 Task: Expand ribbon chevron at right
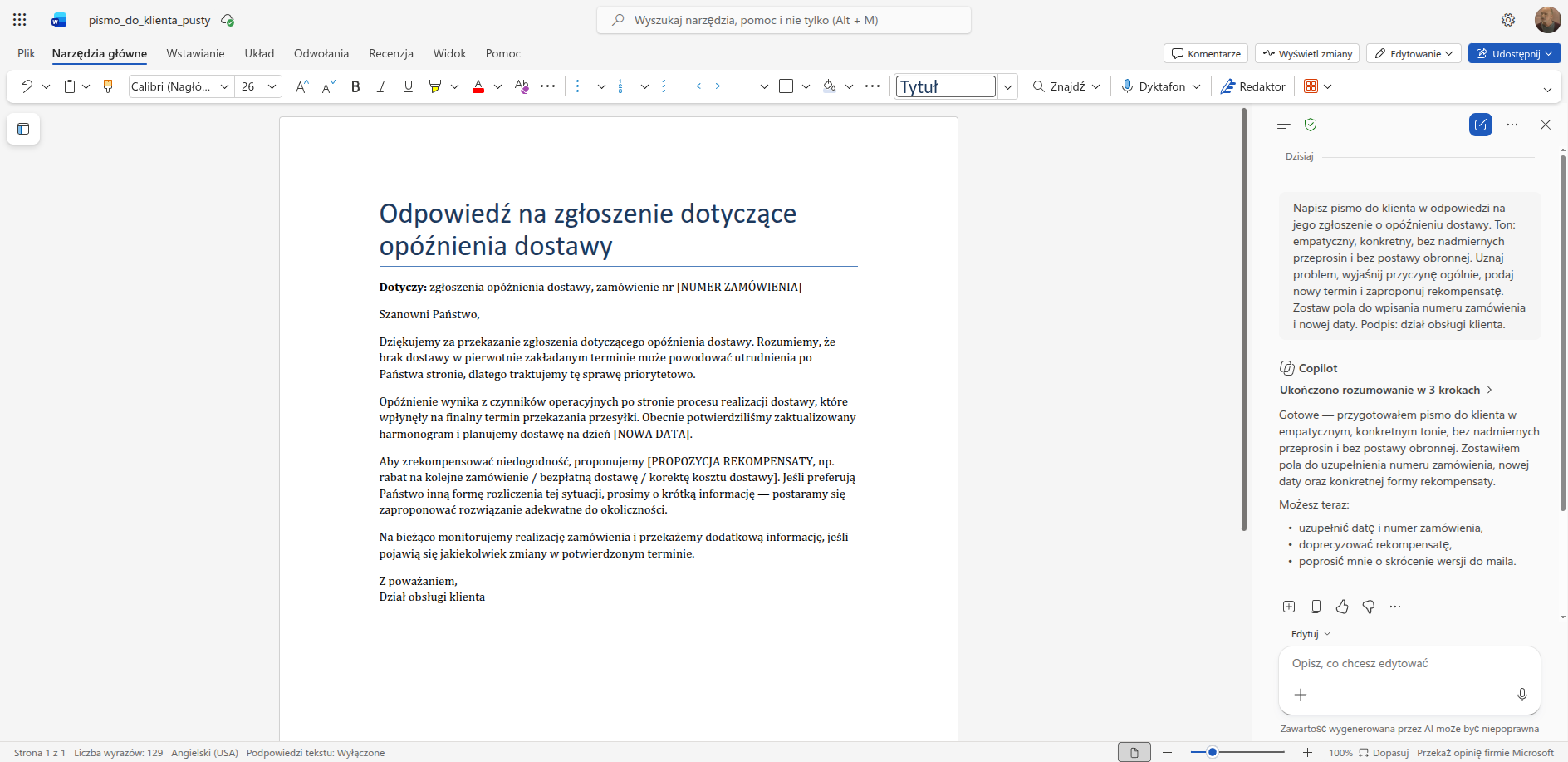click(x=1547, y=90)
